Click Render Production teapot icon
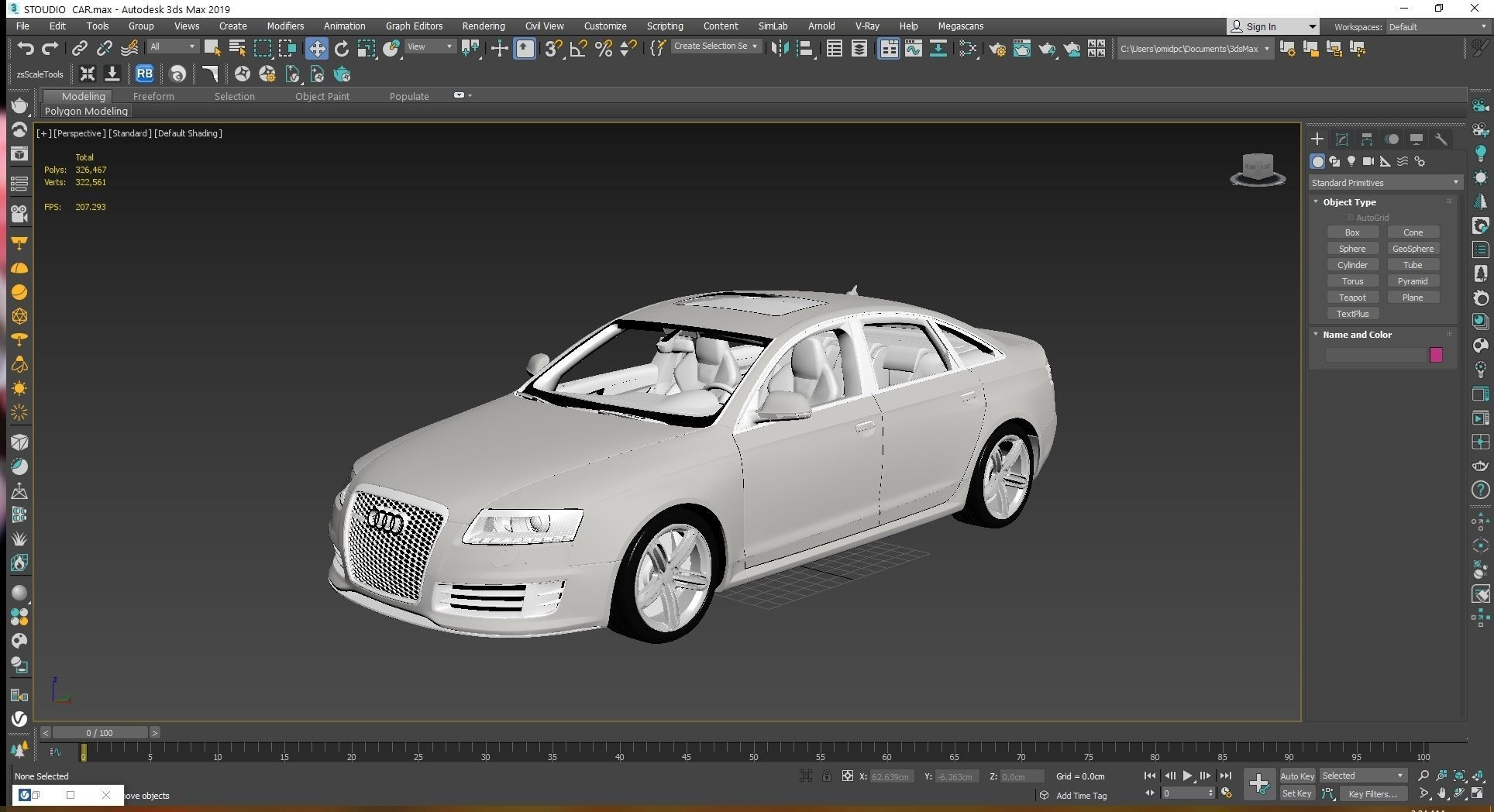The width and height of the screenshot is (1494, 812). [x=1047, y=49]
